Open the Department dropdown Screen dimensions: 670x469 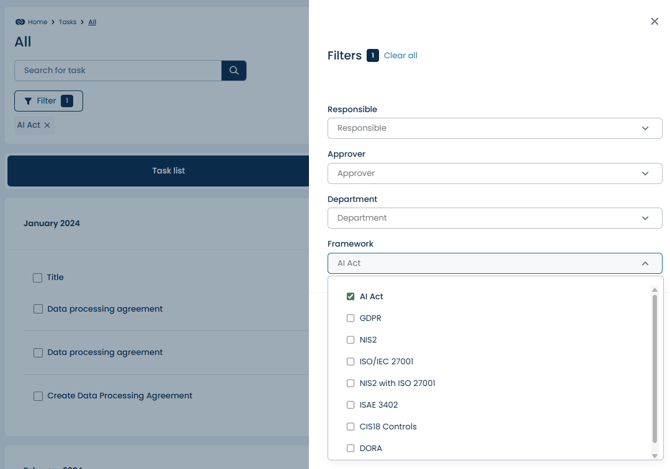click(x=494, y=218)
